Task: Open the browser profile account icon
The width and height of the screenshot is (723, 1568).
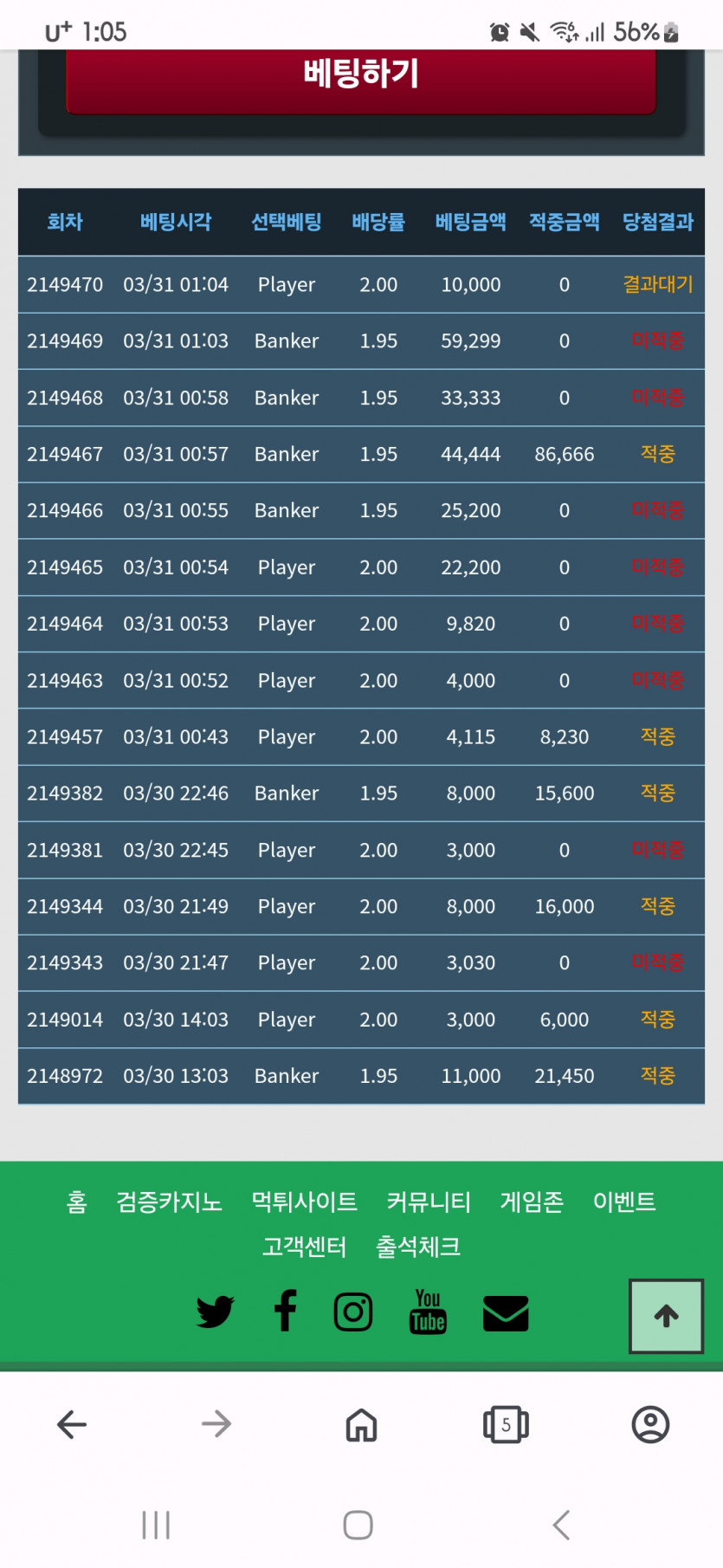Action: pyautogui.click(x=650, y=1424)
